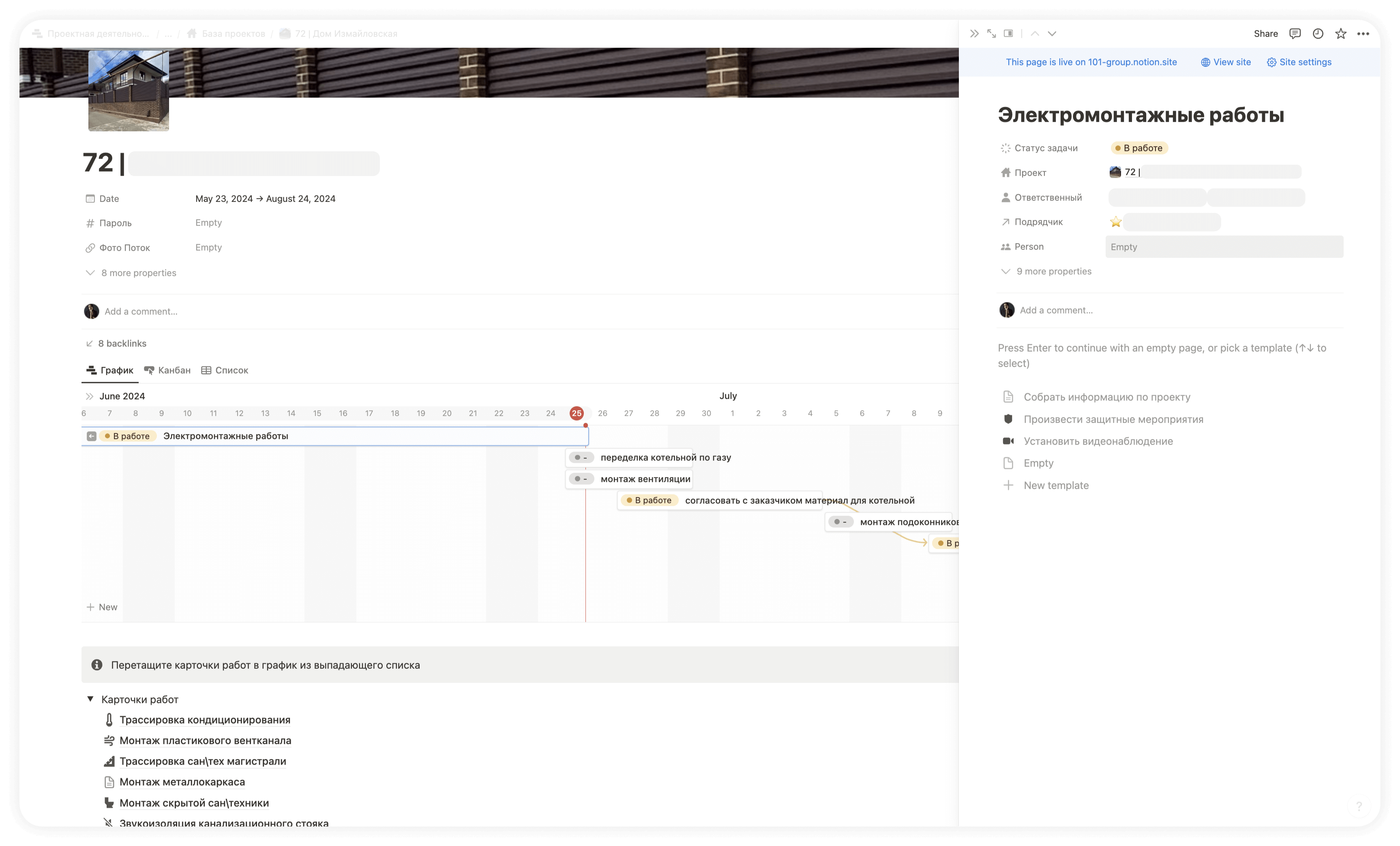Click the View site link

1226,62
